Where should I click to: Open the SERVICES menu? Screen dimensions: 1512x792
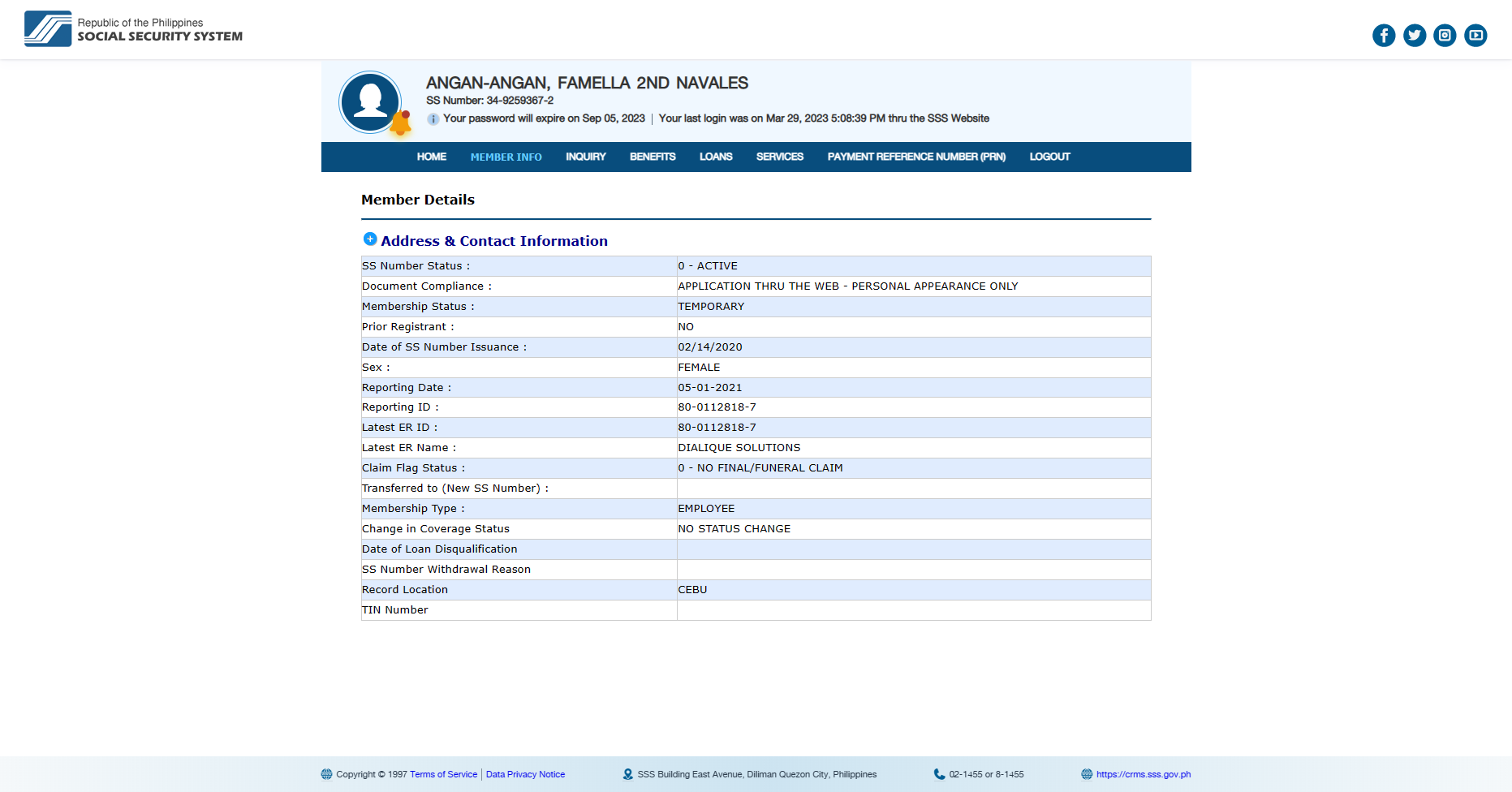(x=779, y=157)
